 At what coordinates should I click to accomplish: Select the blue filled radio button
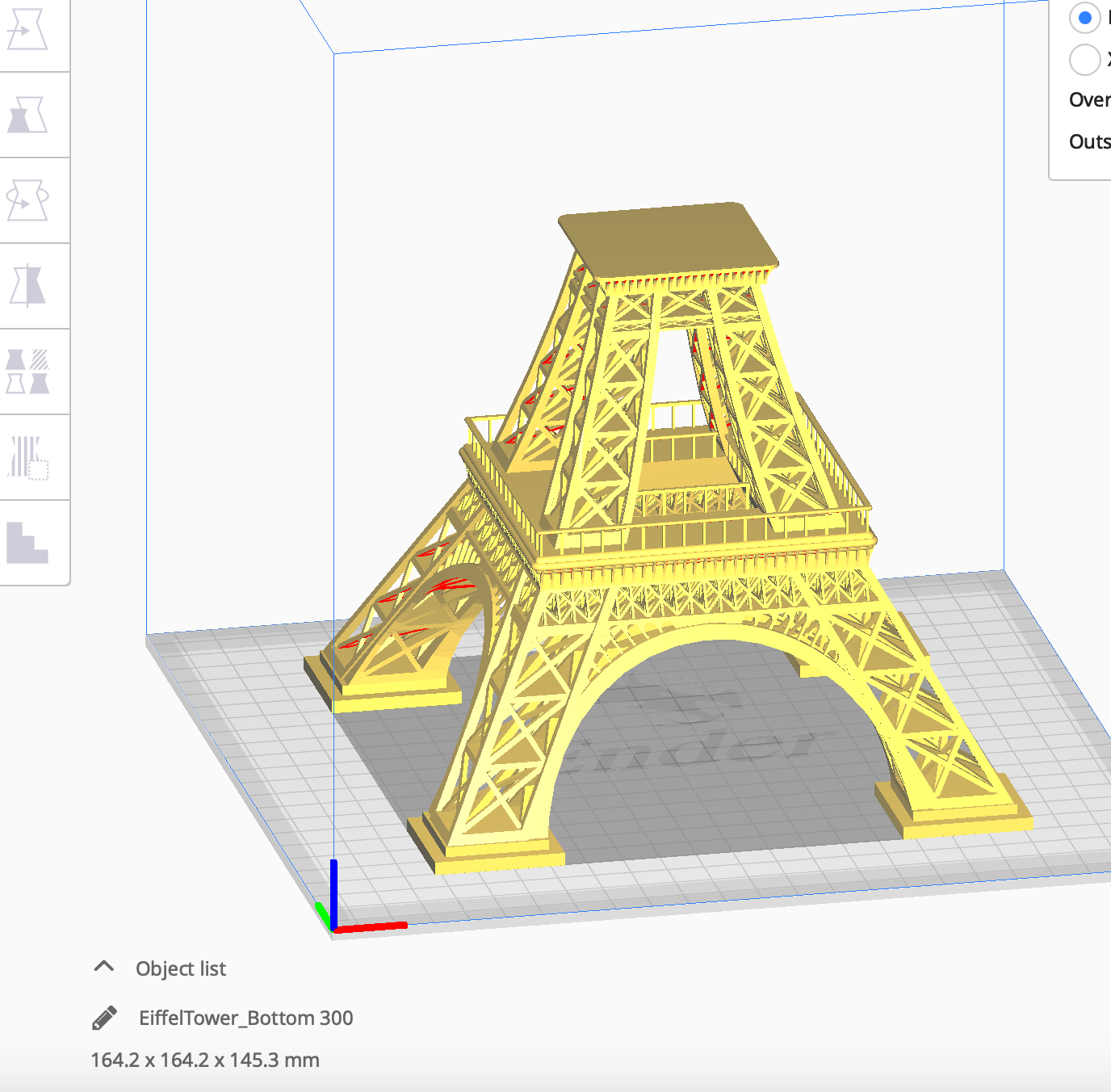1084,17
